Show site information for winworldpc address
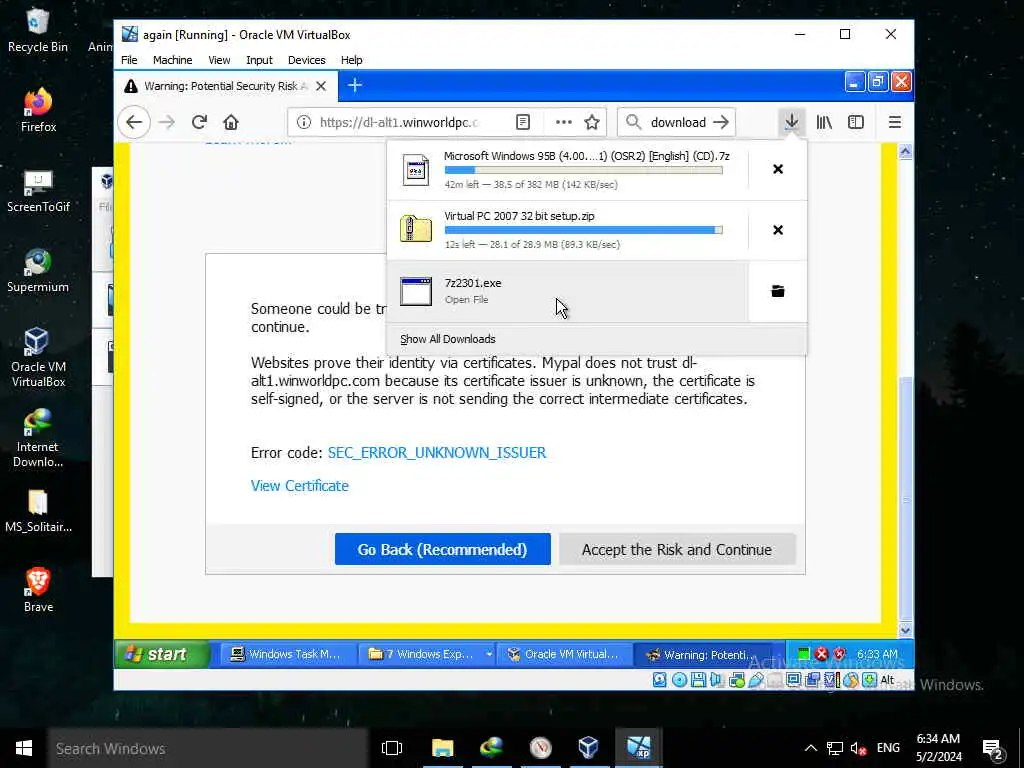The height and width of the screenshot is (768, 1024). [304, 122]
